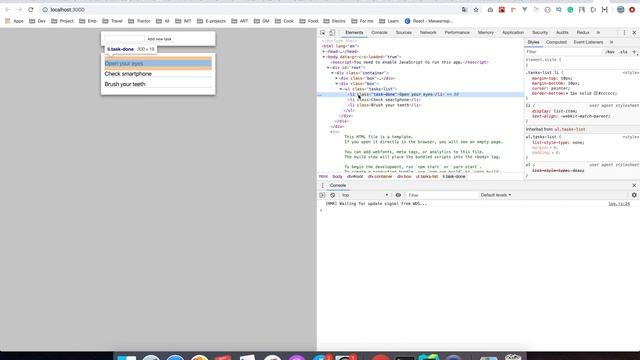Switch to the Console tab
The height and width of the screenshot is (360, 640).
[379, 33]
